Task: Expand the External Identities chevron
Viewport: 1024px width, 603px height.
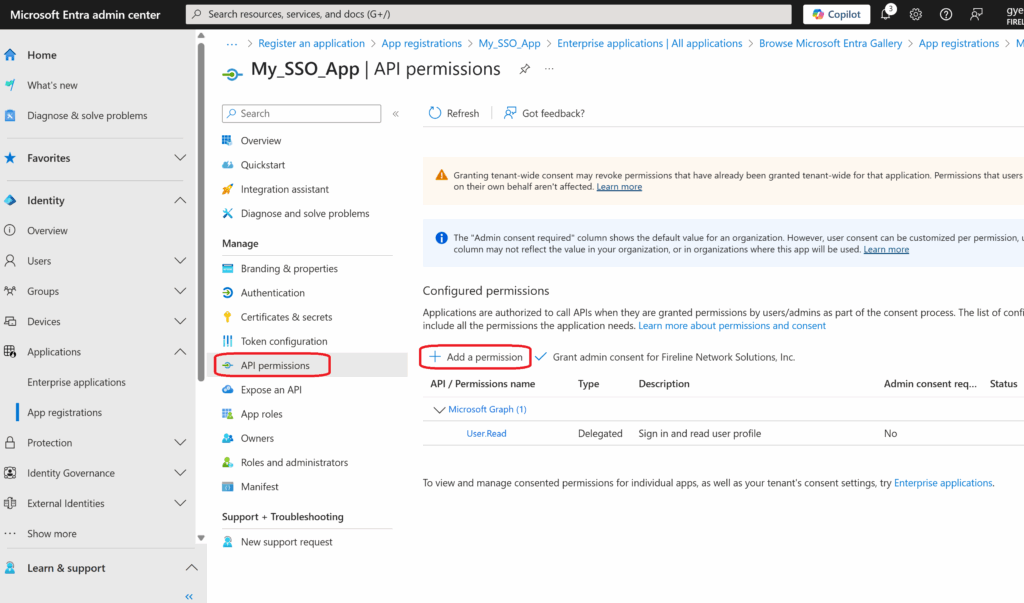Action: pyautogui.click(x=180, y=503)
